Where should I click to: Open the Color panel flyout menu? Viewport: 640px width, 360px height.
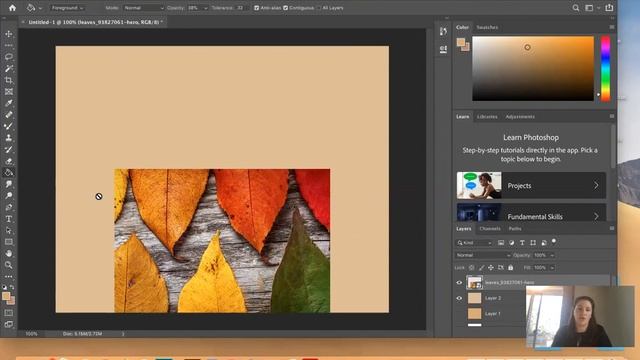coord(611,27)
